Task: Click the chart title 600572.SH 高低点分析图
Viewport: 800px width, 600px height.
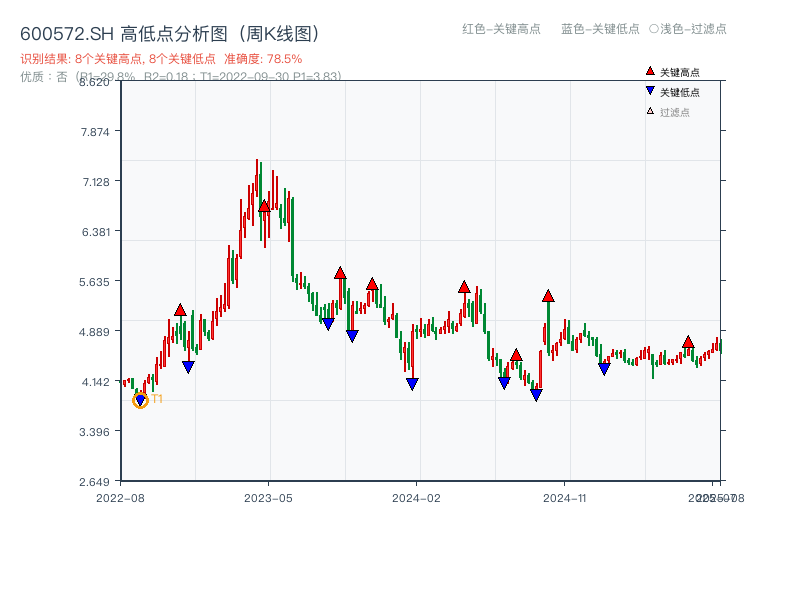Action: point(120,31)
